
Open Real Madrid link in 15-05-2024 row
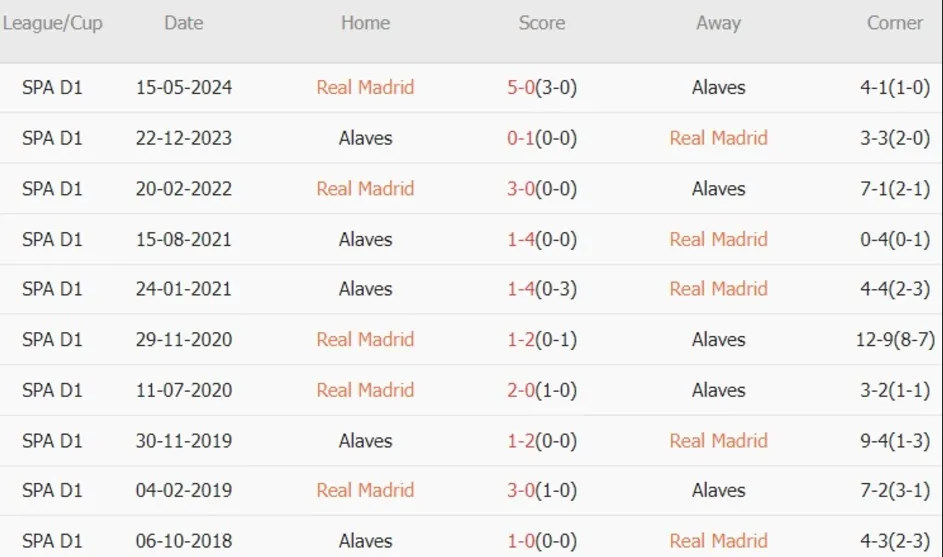pyautogui.click(x=365, y=87)
